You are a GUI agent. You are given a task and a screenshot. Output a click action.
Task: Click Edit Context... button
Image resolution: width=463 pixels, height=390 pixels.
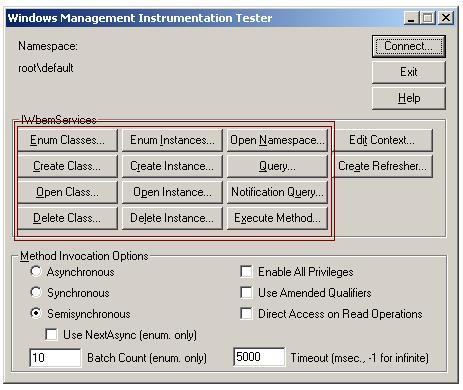[x=382, y=140]
